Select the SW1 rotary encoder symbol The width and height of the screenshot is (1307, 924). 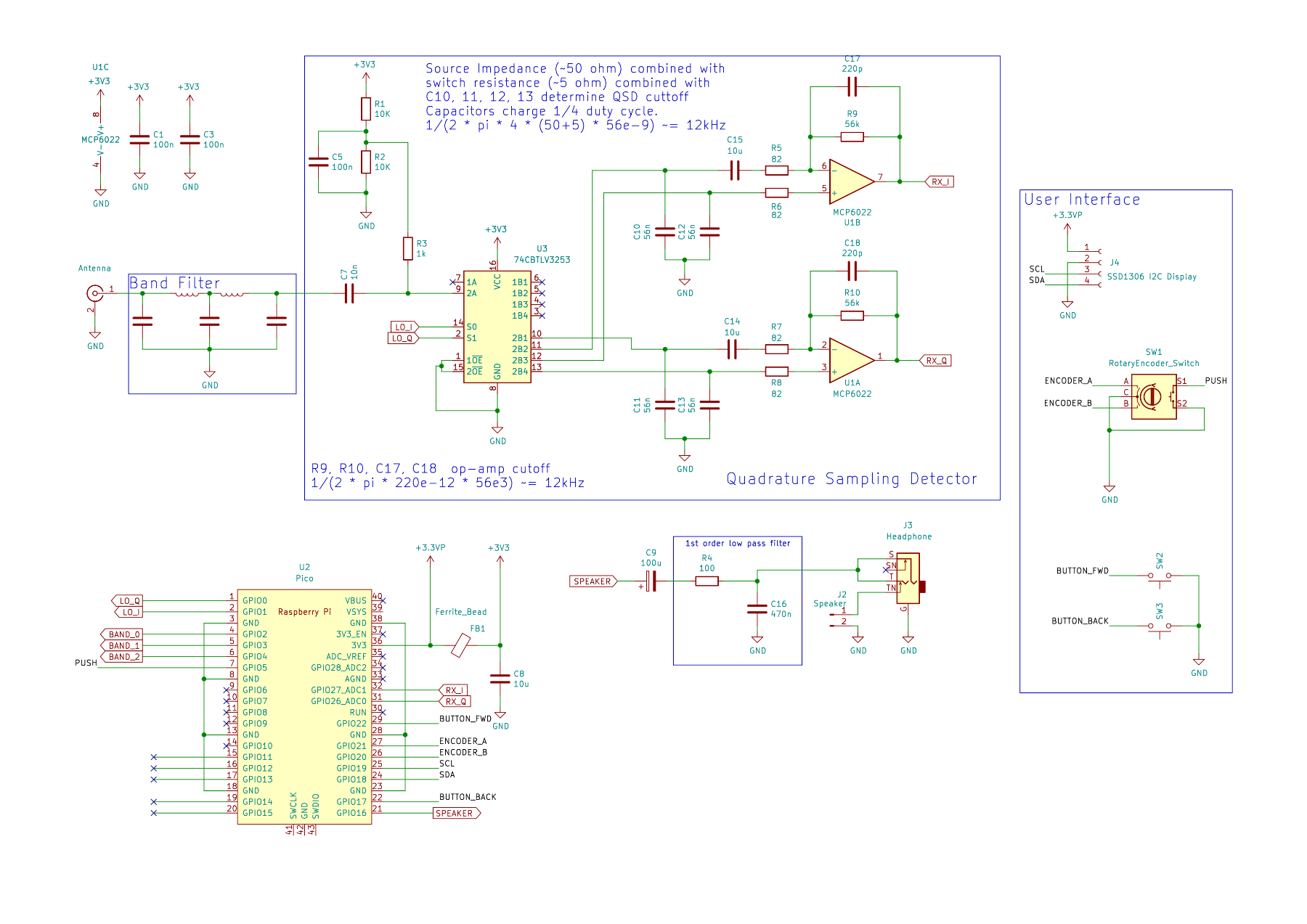1153,397
